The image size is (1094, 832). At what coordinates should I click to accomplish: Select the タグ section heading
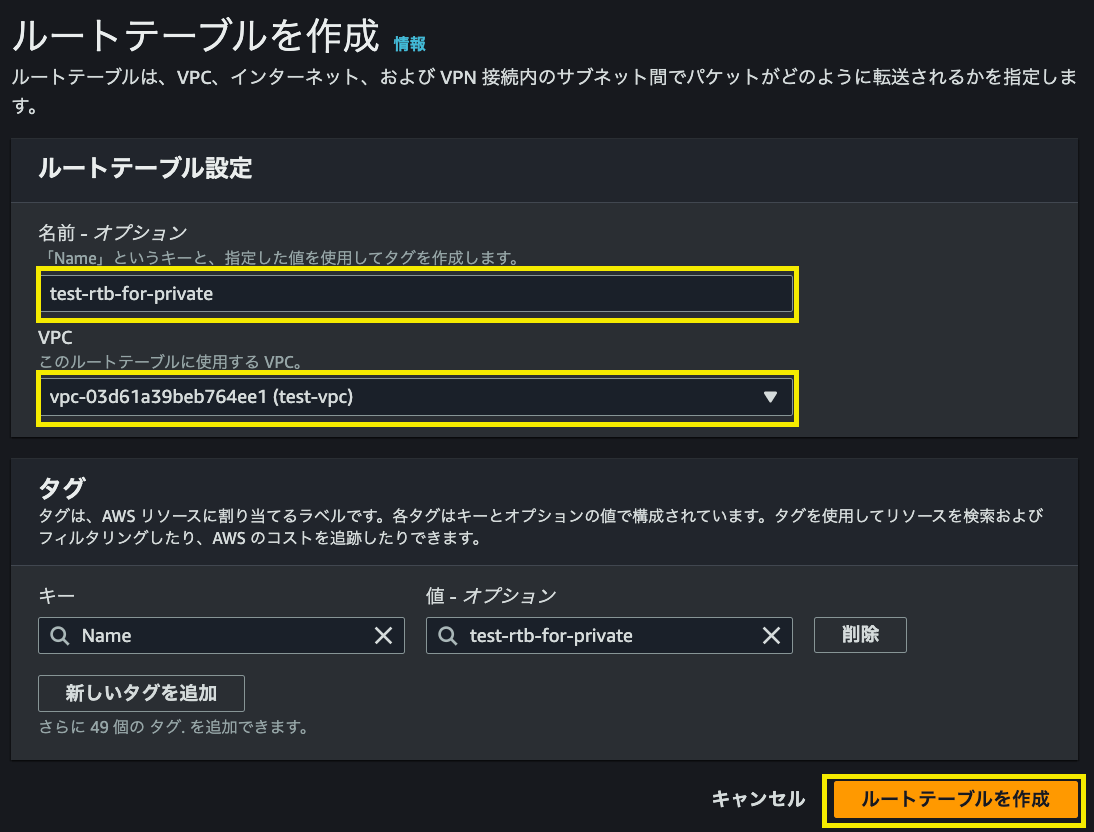point(61,488)
